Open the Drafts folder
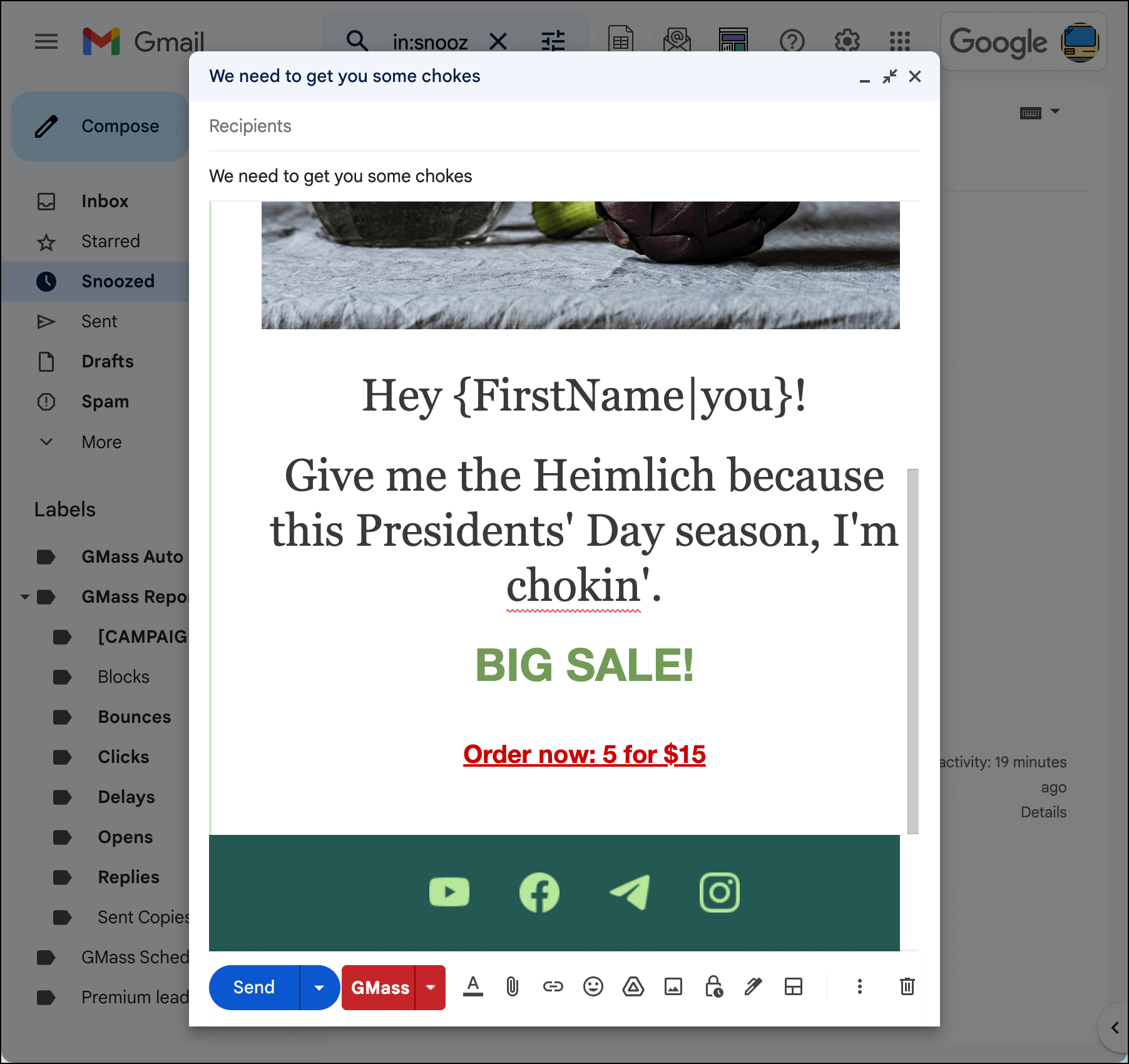This screenshot has height=1064, width=1129. tap(107, 362)
